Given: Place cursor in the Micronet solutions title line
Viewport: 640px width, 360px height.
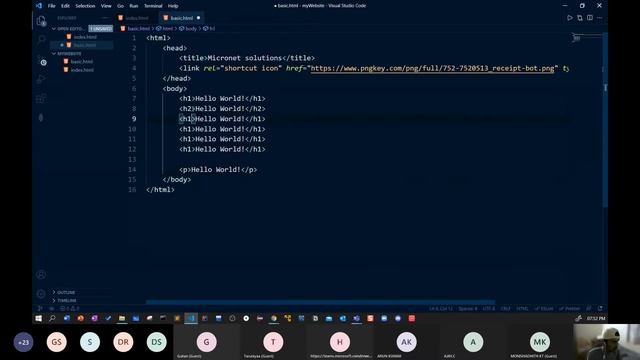Looking at the screenshot, I should (x=247, y=58).
